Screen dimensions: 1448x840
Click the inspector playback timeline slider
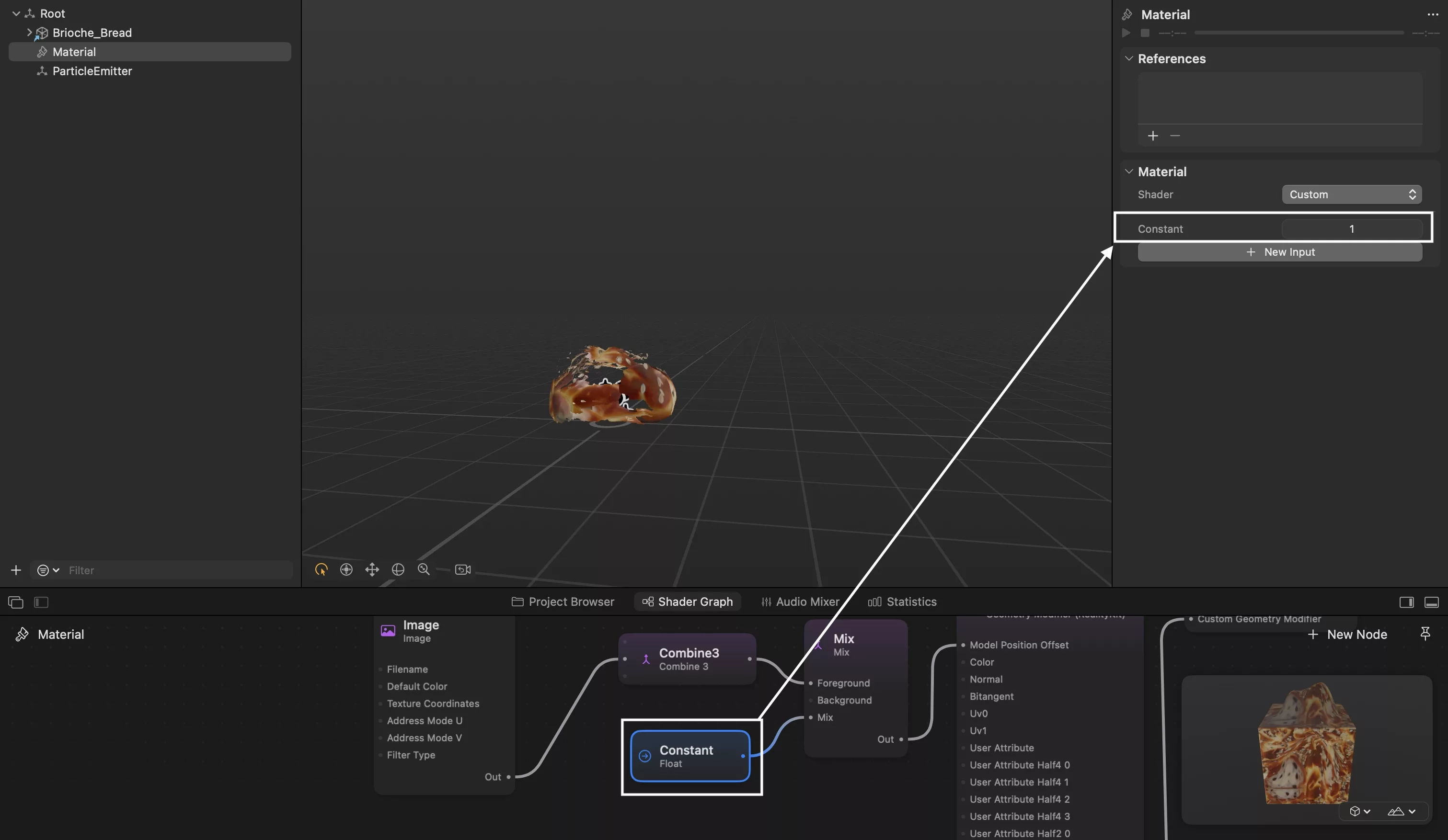point(1299,33)
